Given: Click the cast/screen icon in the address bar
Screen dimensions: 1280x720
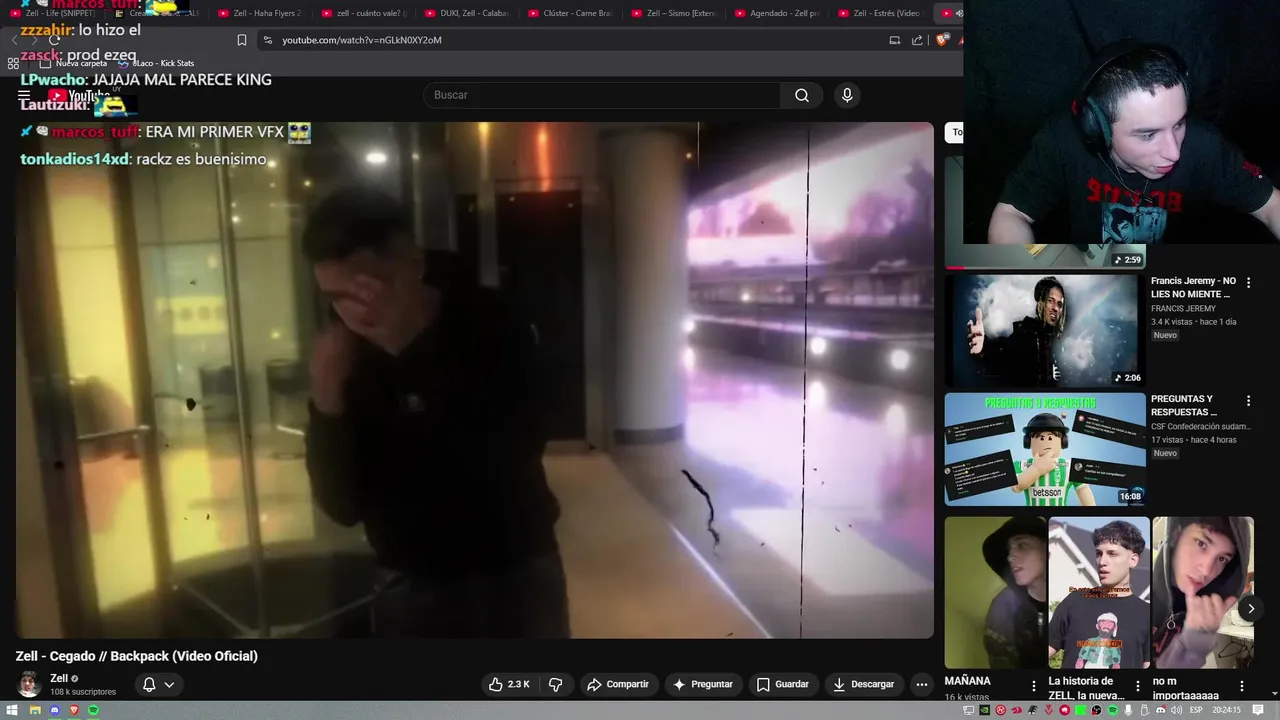Looking at the screenshot, I should click(x=894, y=40).
